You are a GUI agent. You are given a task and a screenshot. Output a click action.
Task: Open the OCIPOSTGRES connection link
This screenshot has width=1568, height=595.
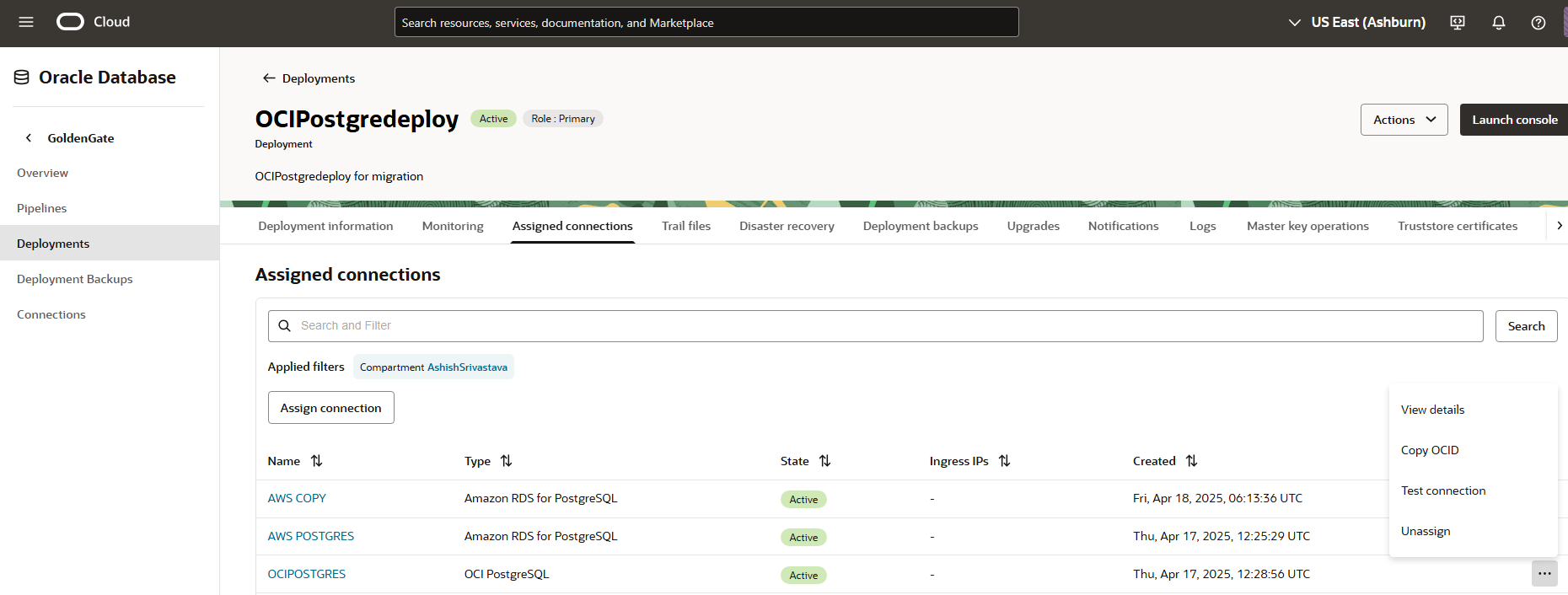pyautogui.click(x=306, y=574)
